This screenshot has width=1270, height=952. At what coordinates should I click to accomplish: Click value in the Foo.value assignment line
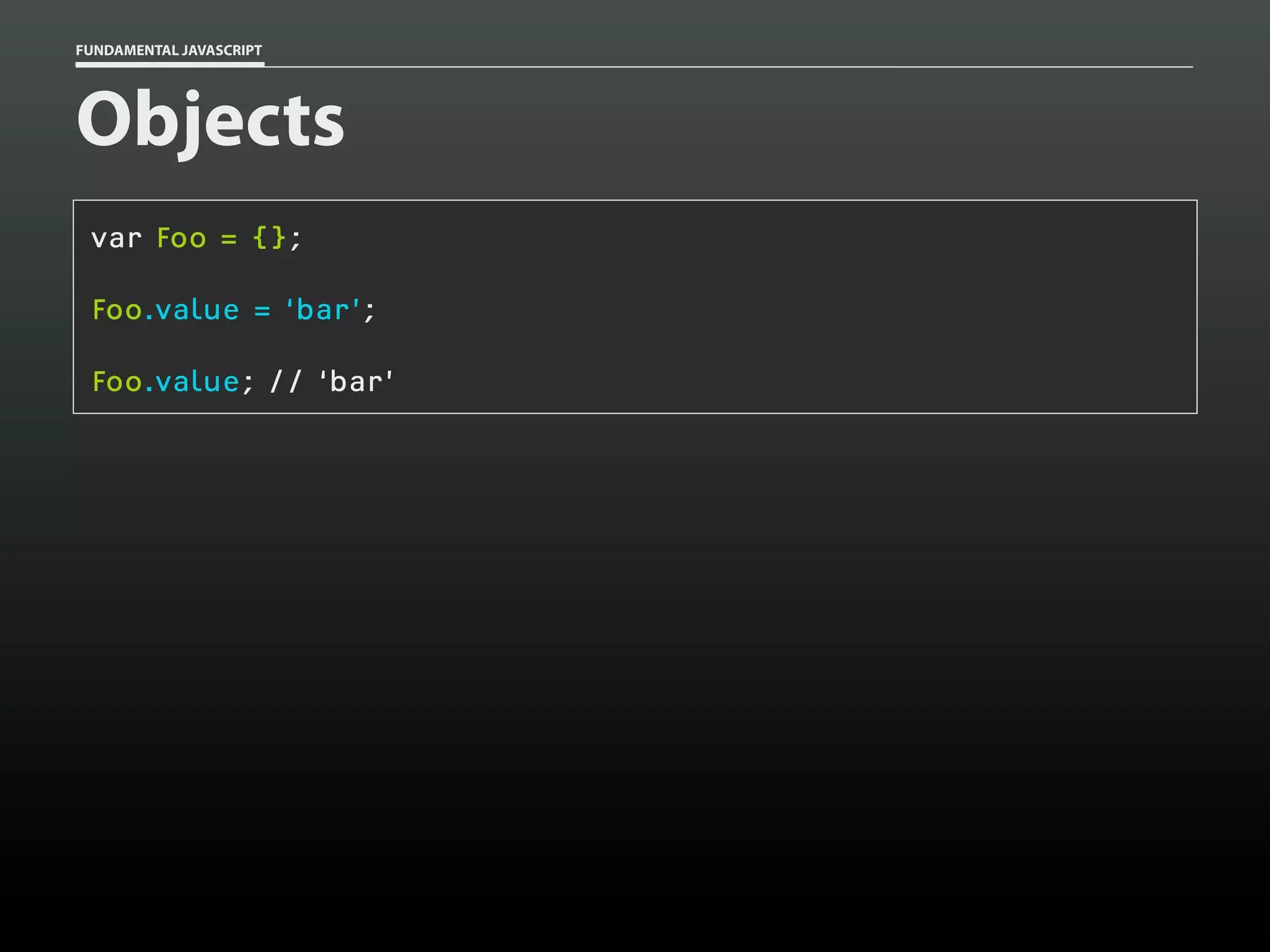click(197, 310)
